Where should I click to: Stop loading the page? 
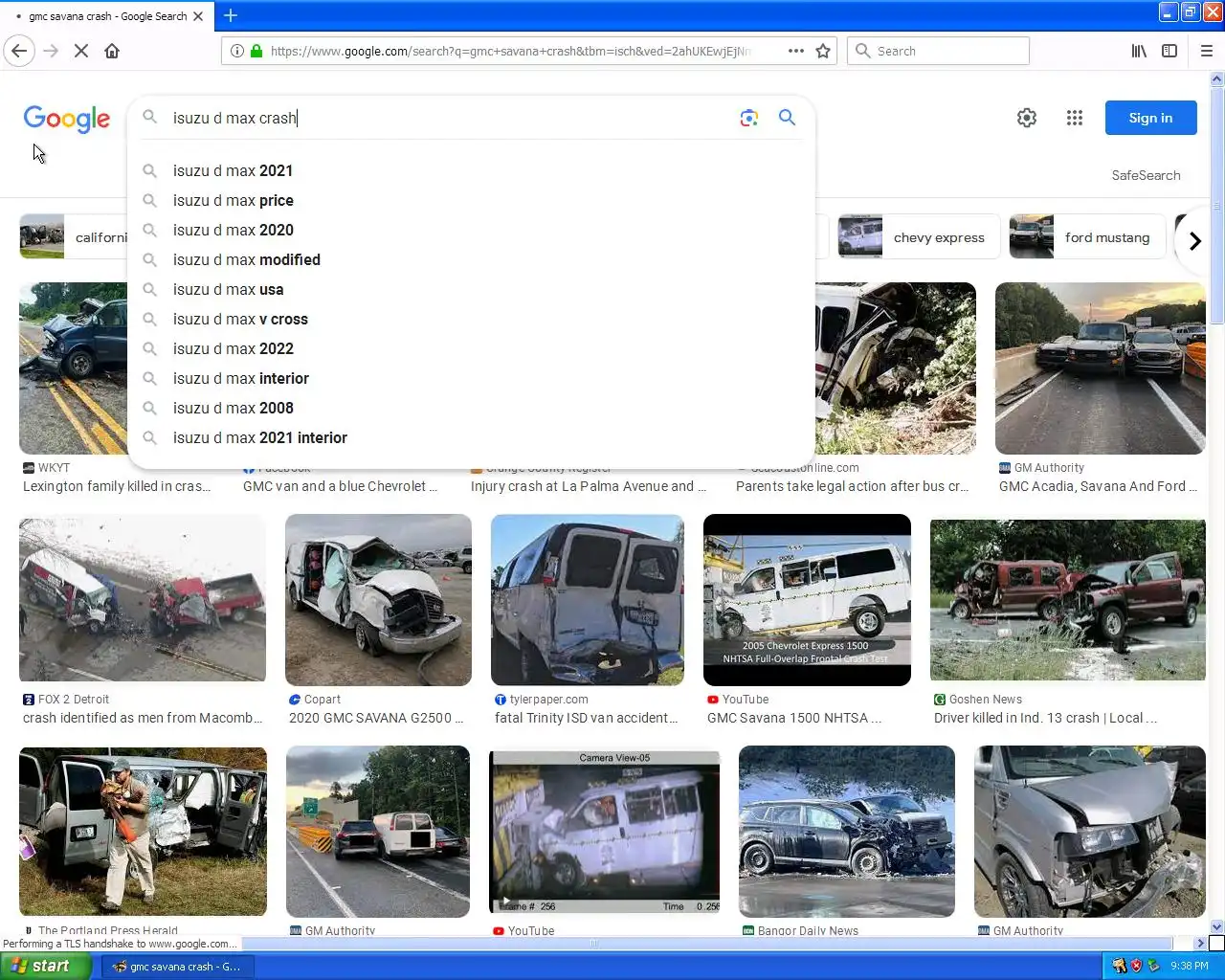pos(81,51)
